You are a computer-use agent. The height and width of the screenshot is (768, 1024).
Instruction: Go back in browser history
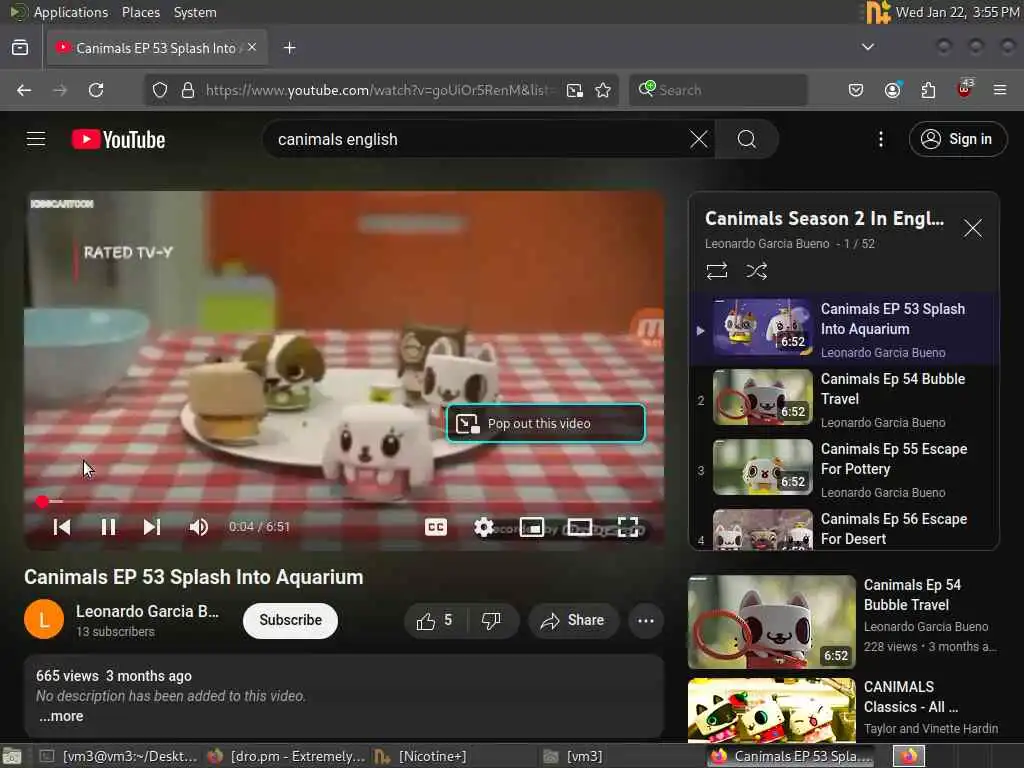[x=24, y=90]
